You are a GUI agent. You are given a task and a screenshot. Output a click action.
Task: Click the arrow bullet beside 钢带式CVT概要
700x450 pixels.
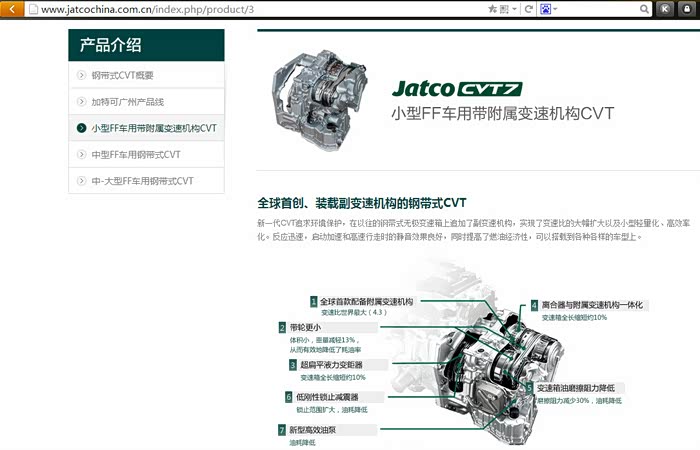81,75
